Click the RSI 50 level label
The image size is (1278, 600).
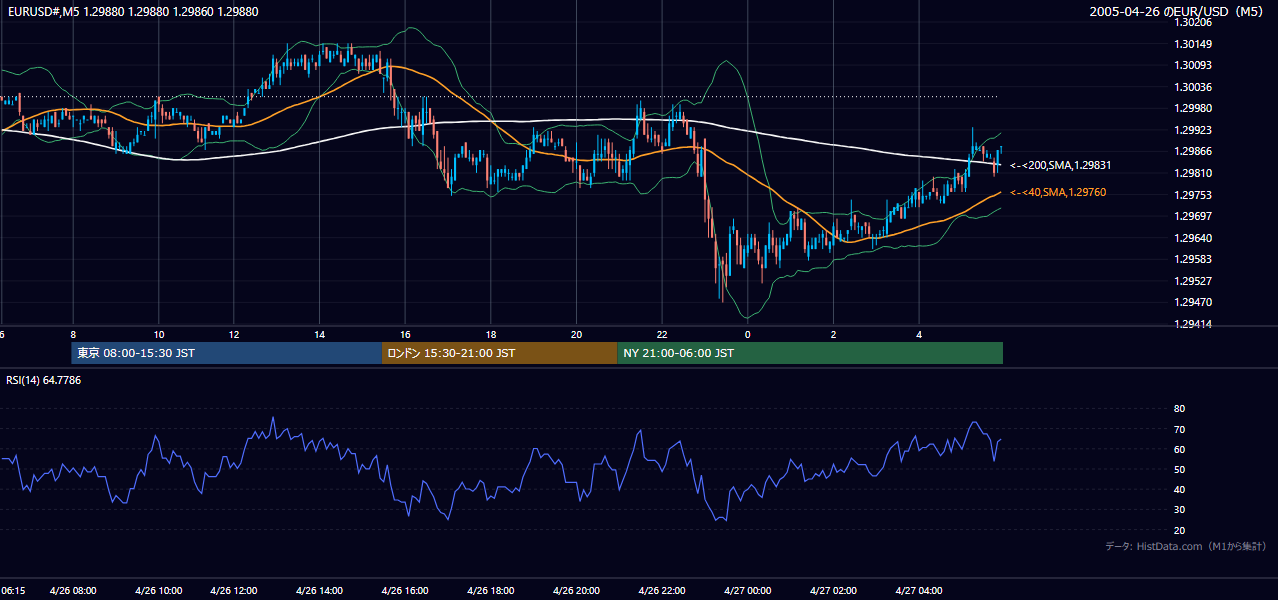pos(1179,469)
